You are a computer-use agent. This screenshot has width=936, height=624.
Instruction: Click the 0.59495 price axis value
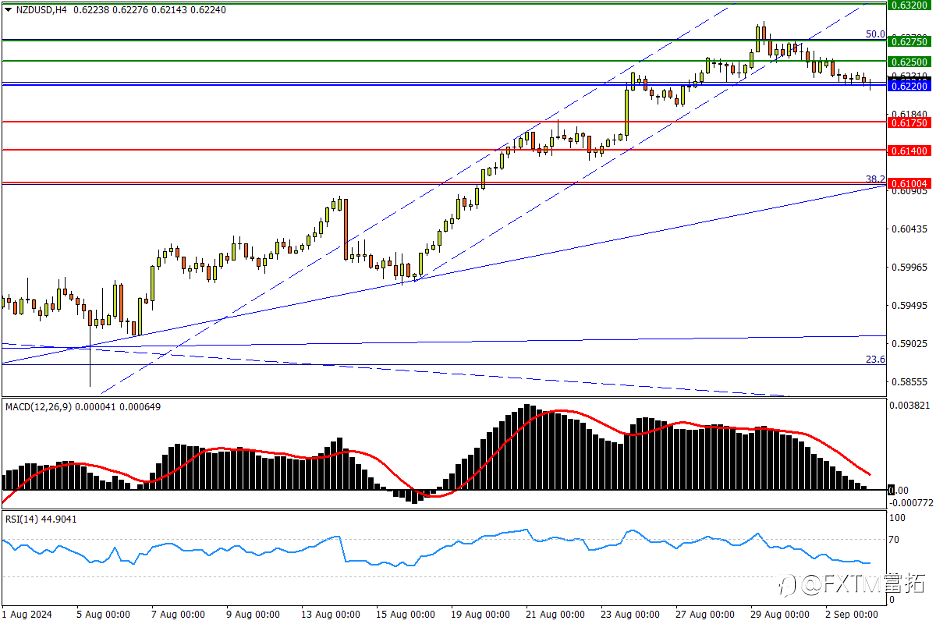(910, 306)
